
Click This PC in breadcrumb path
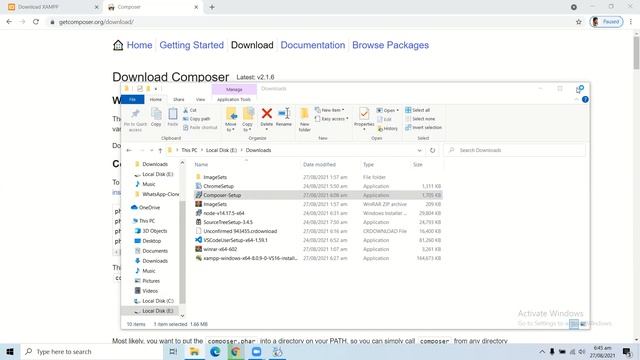pyautogui.click(x=189, y=150)
